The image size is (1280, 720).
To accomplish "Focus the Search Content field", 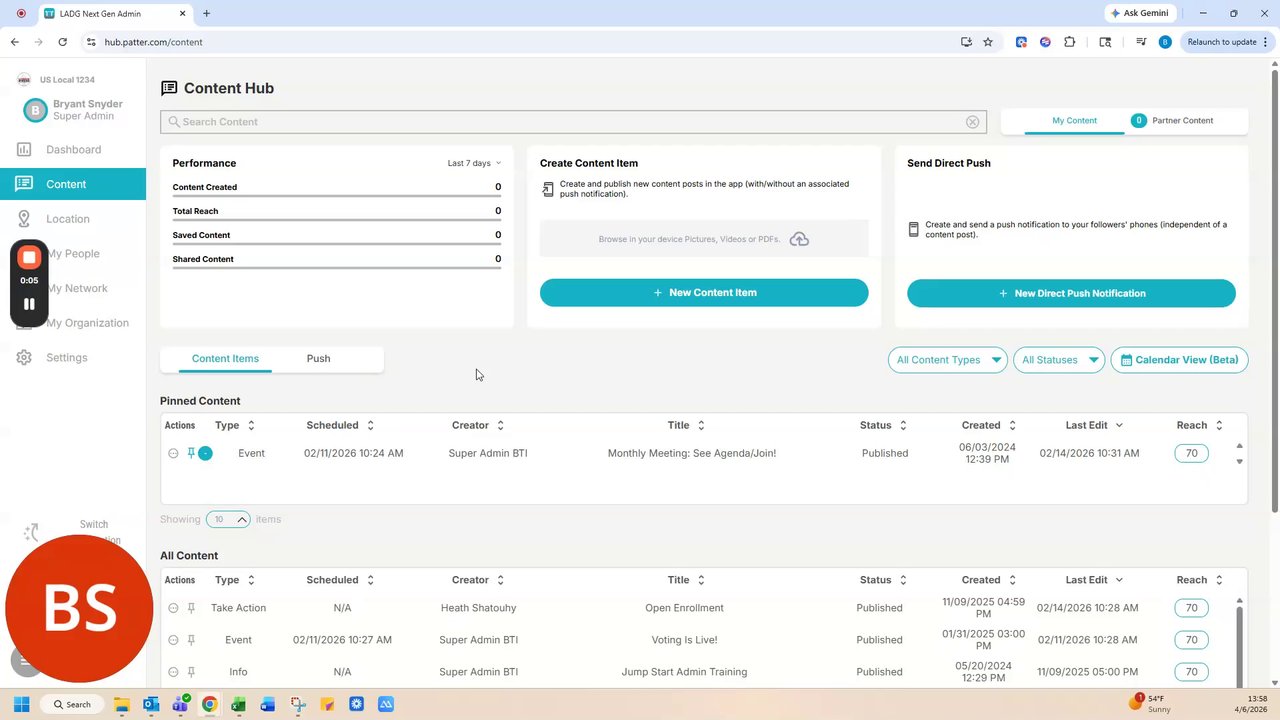I will pyautogui.click(x=573, y=122).
